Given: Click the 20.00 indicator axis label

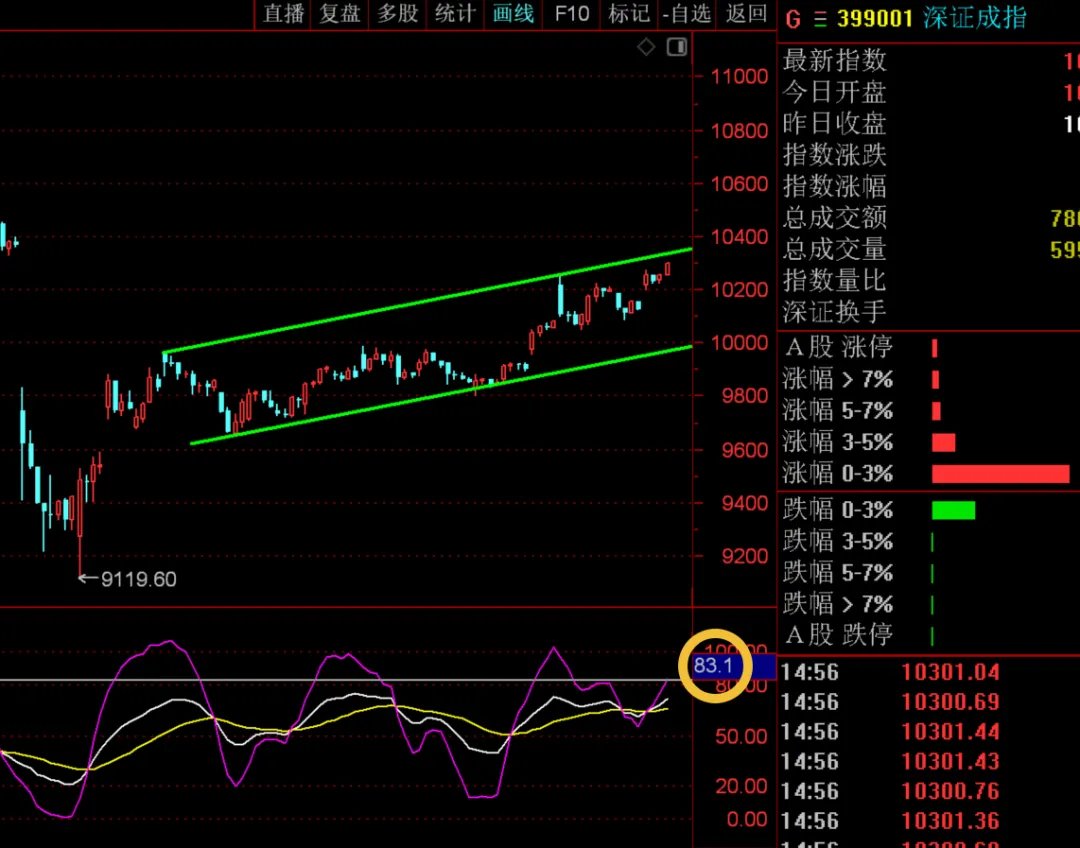Looking at the screenshot, I should (741, 786).
